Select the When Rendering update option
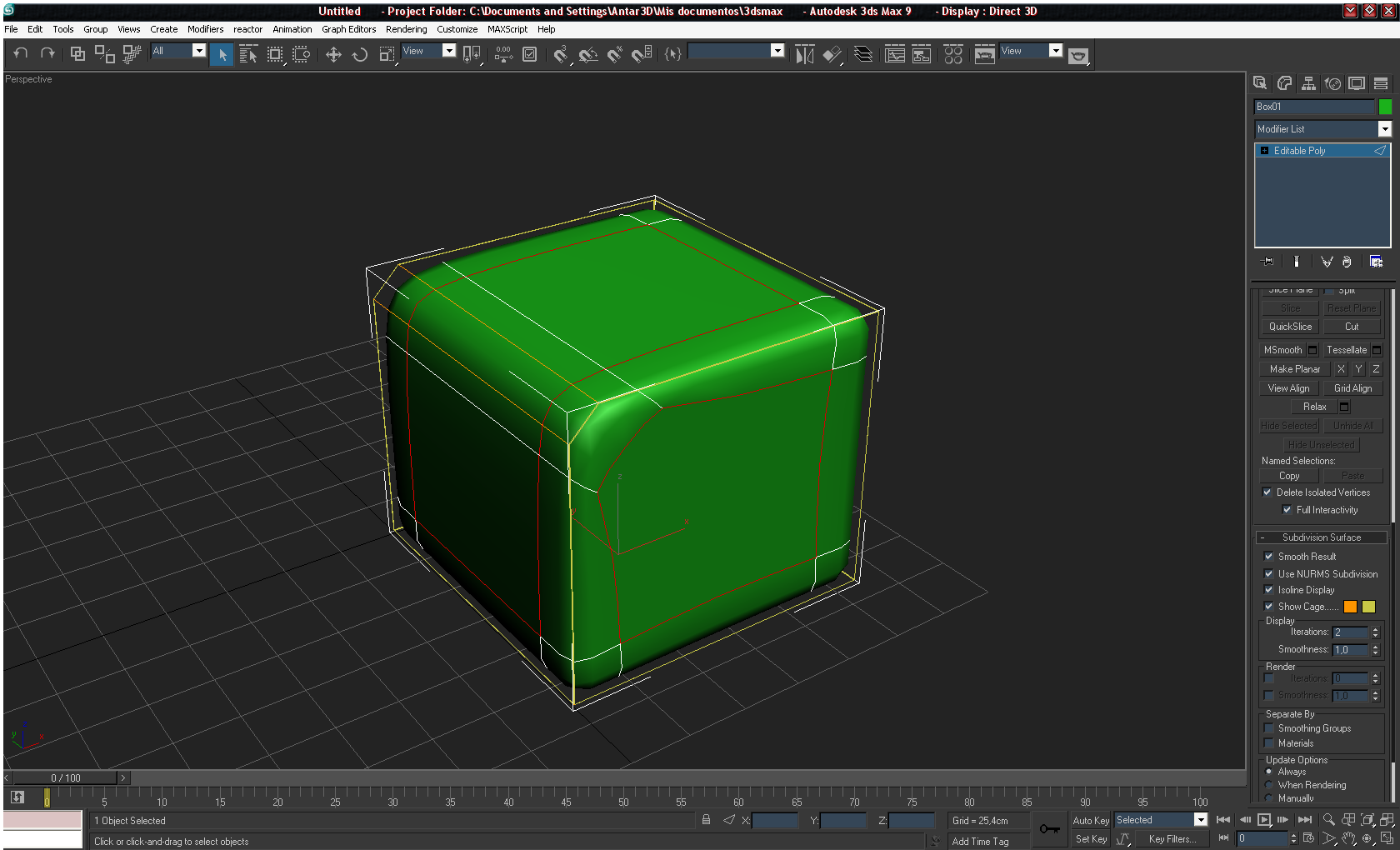The height and width of the screenshot is (850, 1400). click(1268, 785)
